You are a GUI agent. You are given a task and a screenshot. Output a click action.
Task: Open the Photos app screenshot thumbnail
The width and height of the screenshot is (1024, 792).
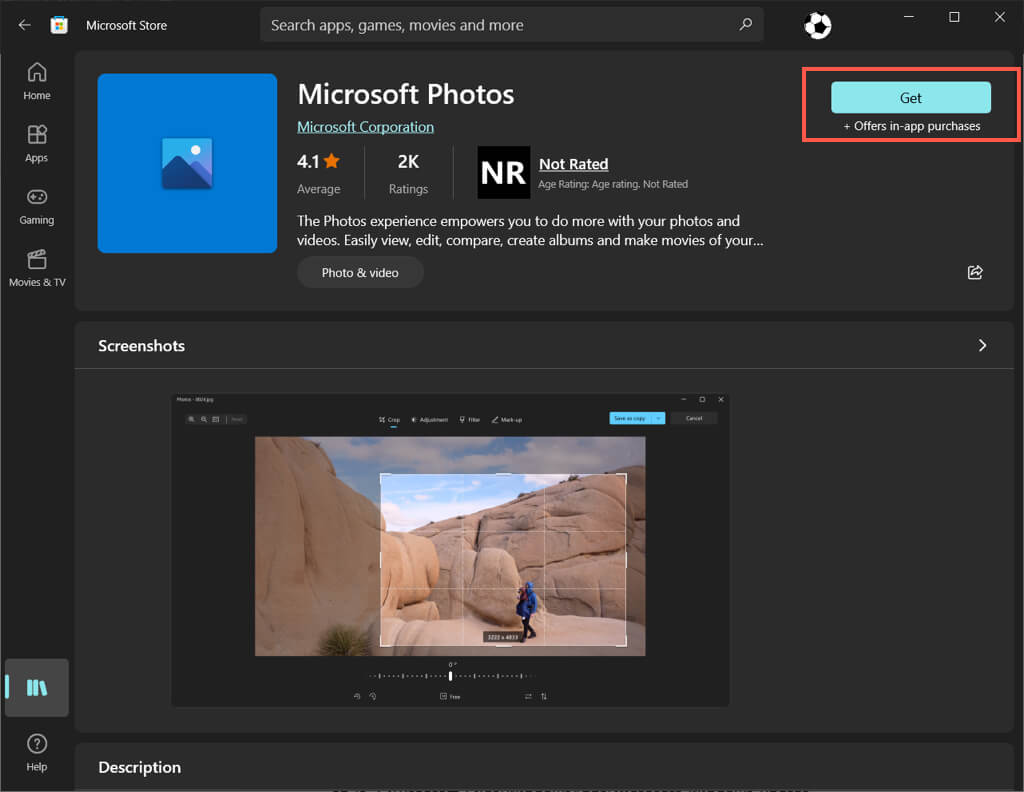pyautogui.click(x=450, y=550)
